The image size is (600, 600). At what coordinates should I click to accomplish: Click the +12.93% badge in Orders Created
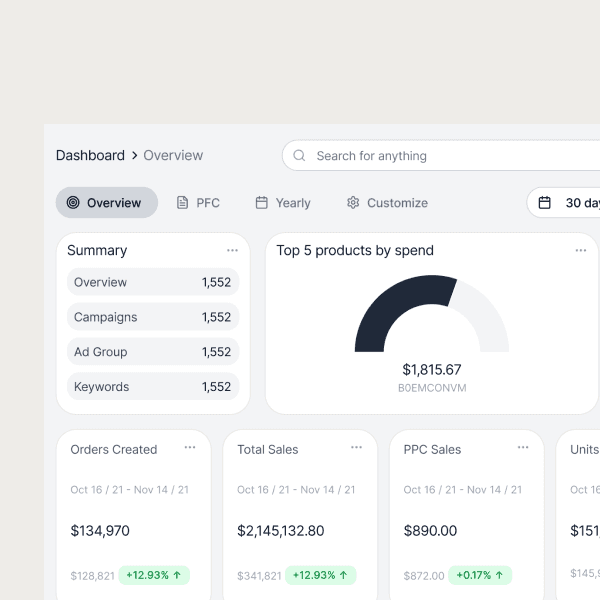click(154, 575)
